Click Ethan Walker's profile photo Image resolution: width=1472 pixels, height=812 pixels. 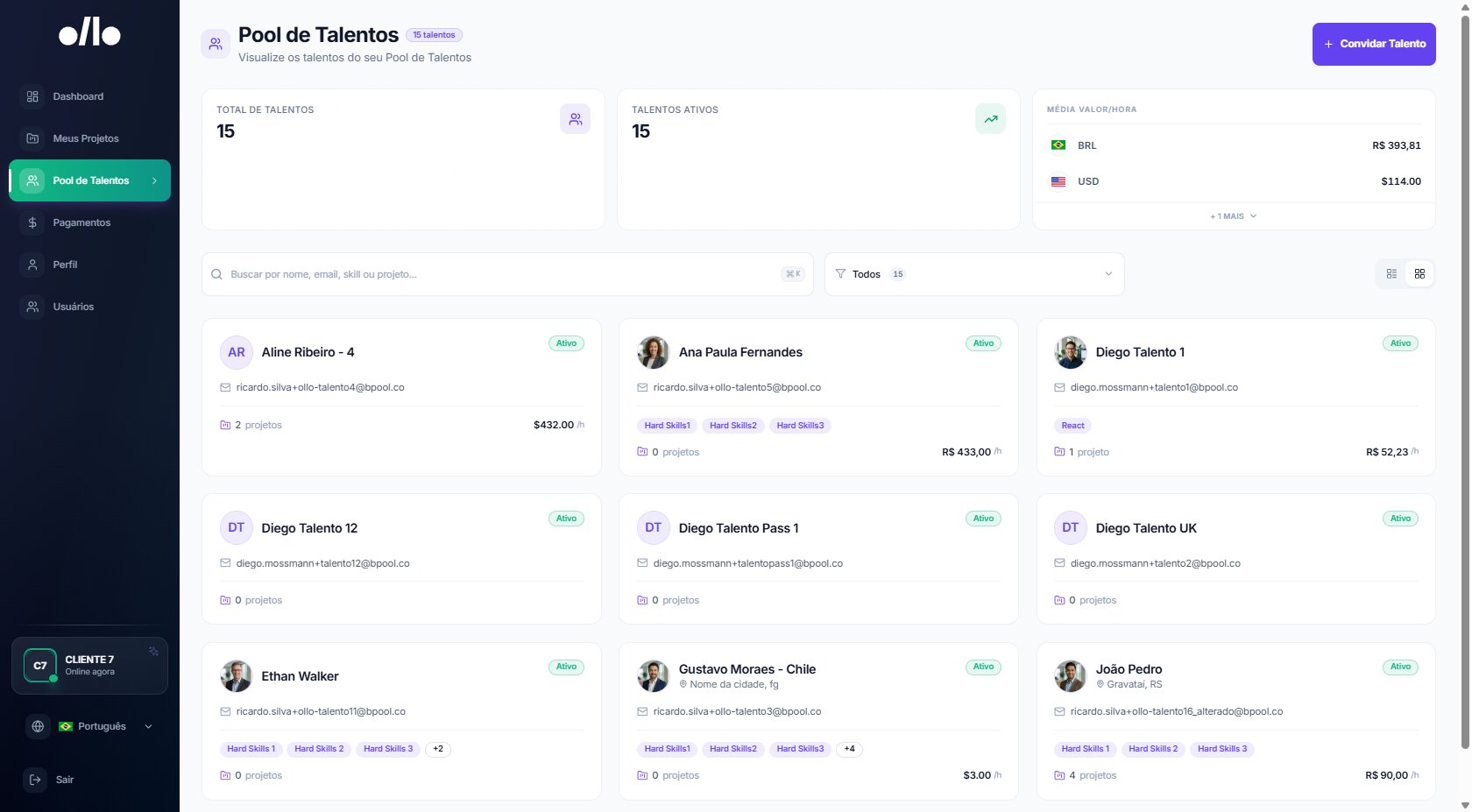pos(237,676)
